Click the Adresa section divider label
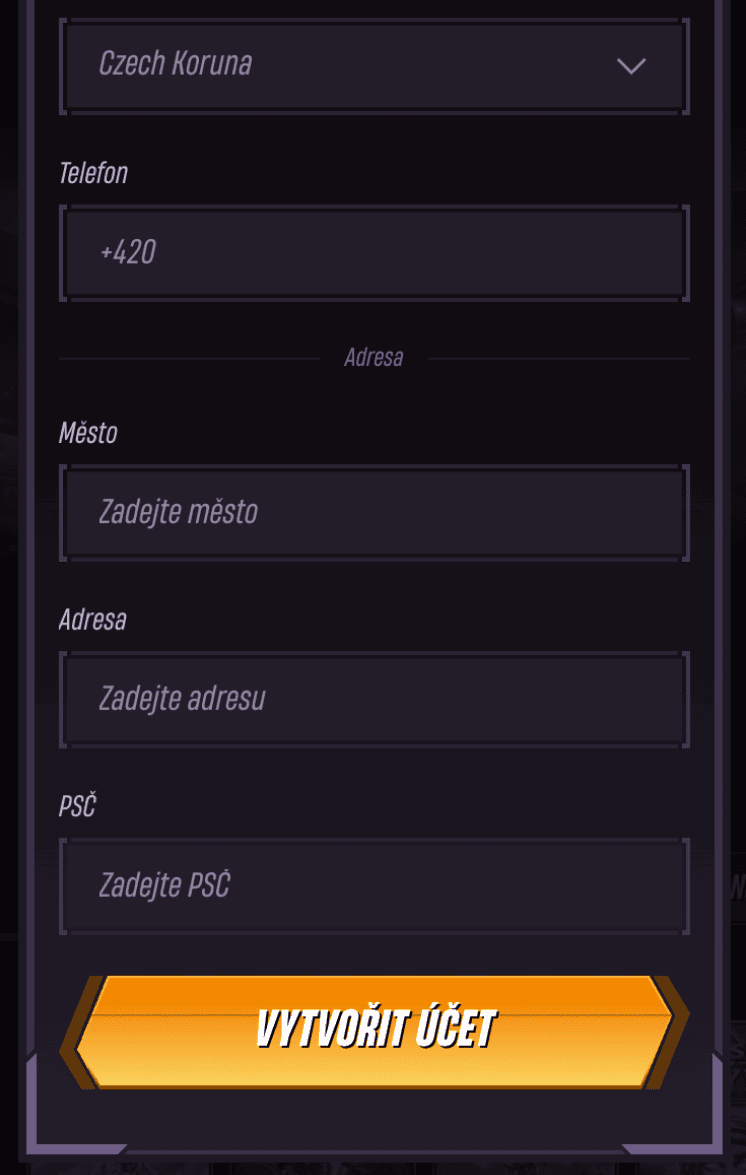The width and height of the screenshot is (746, 1175). [x=373, y=357]
